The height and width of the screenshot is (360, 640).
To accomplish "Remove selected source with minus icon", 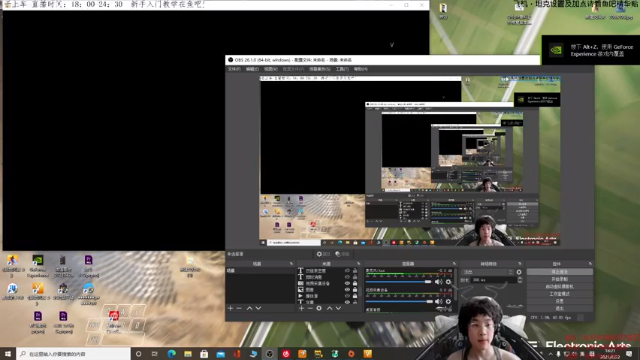I will point(310,309).
